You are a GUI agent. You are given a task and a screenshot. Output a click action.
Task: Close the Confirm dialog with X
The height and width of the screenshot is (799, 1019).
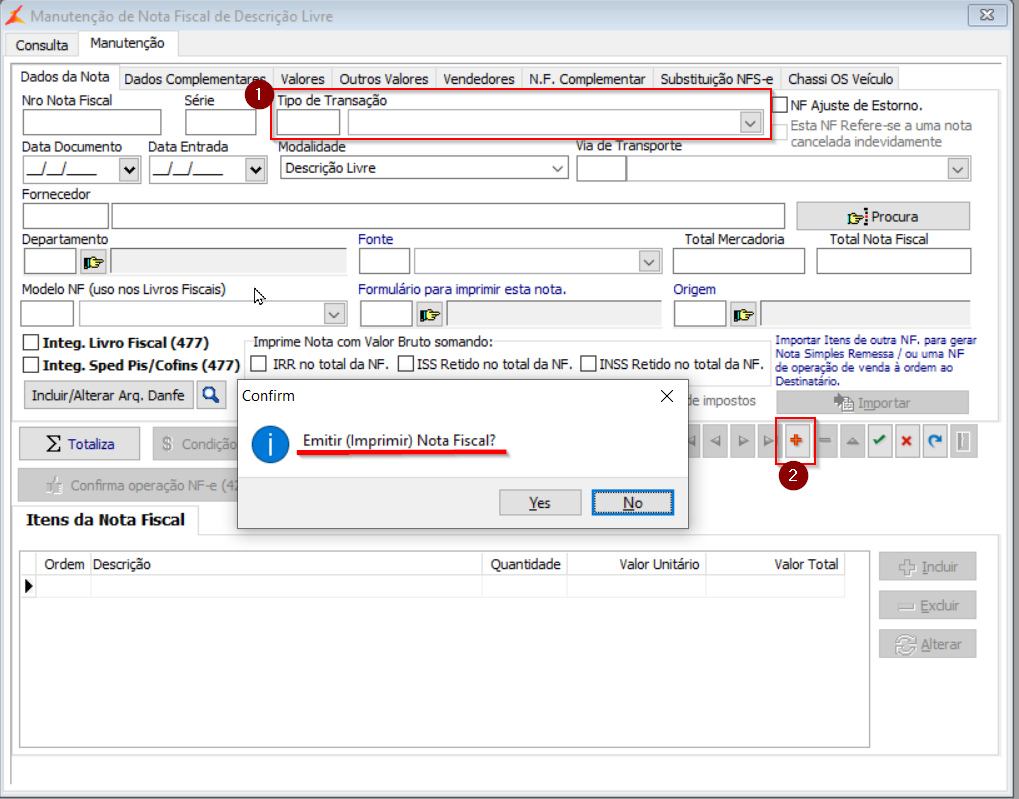(667, 396)
